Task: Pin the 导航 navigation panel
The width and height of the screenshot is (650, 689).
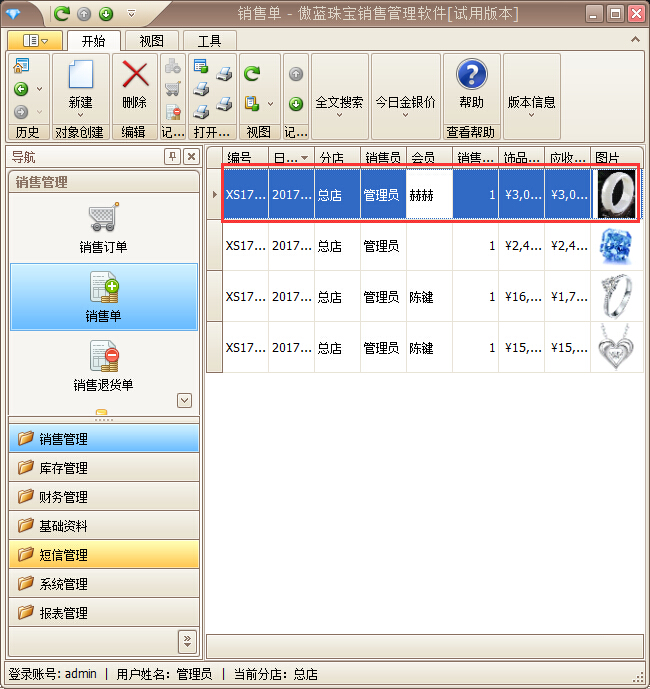Action: pos(172,157)
